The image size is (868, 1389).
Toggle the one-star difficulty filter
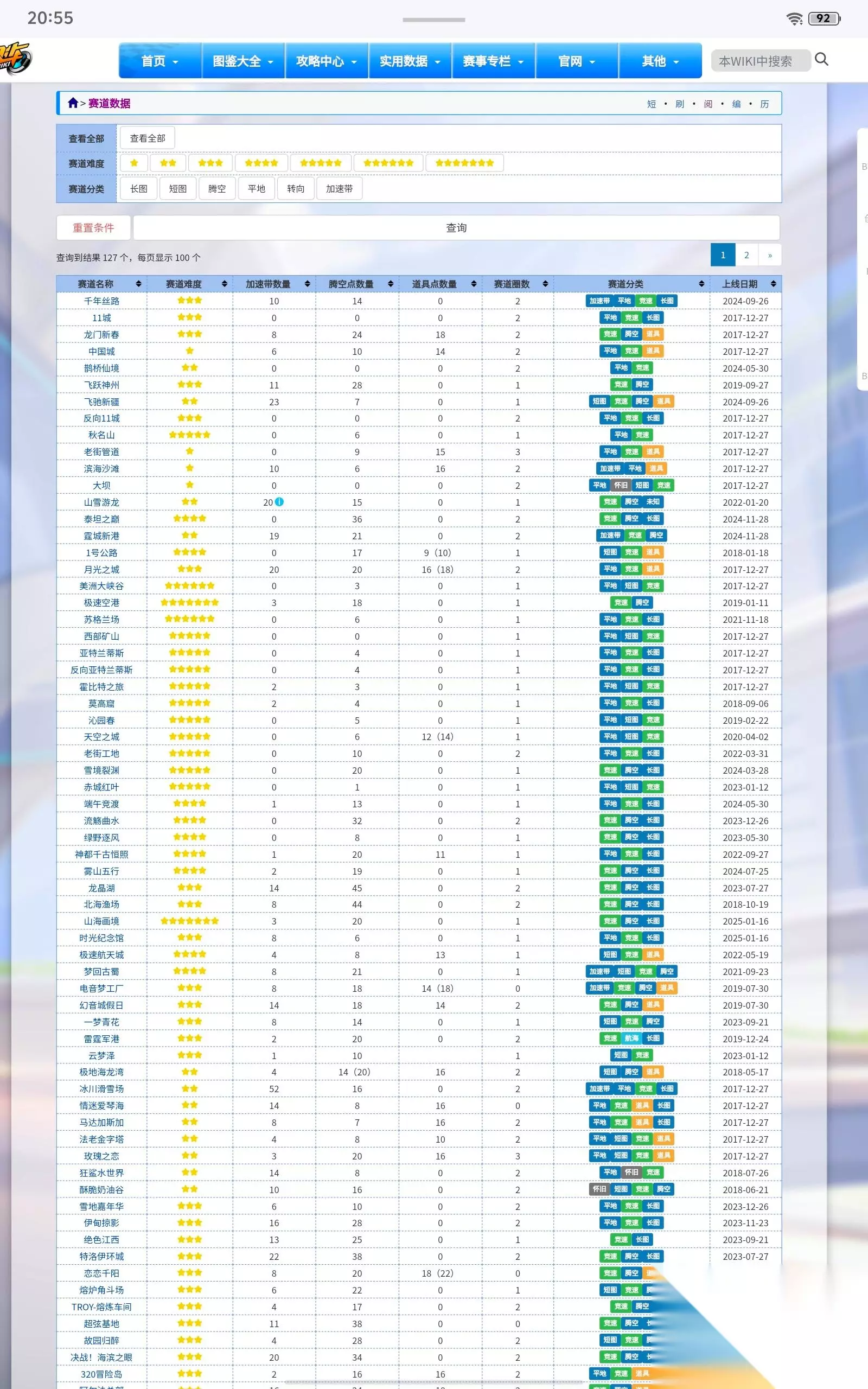click(134, 163)
